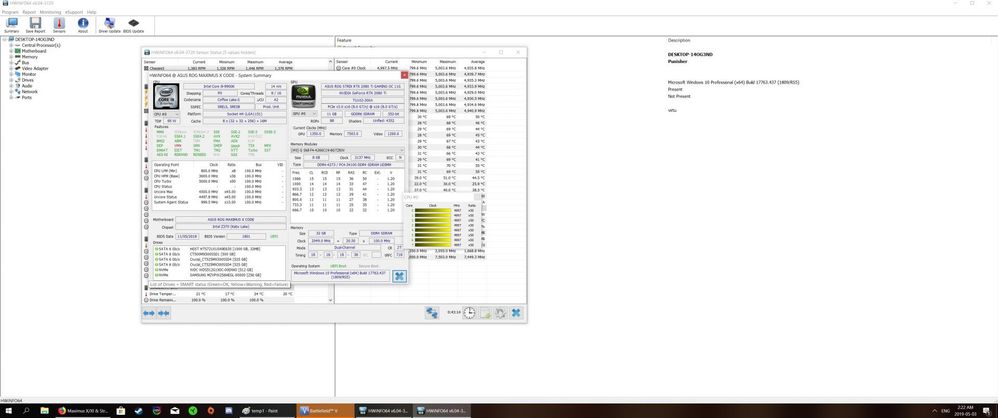Switch to temp1 - Paint in taskbar

(x=267, y=411)
